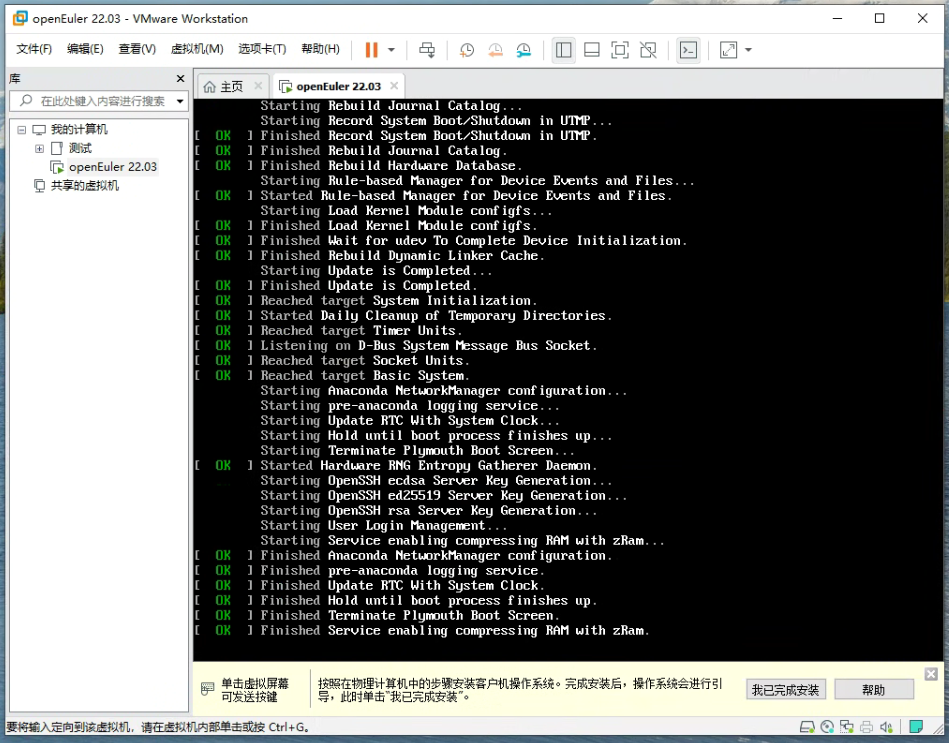The image size is (949, 743).
Task: Click the VM icon on openEuler tab
Action: tap(286, 87)
